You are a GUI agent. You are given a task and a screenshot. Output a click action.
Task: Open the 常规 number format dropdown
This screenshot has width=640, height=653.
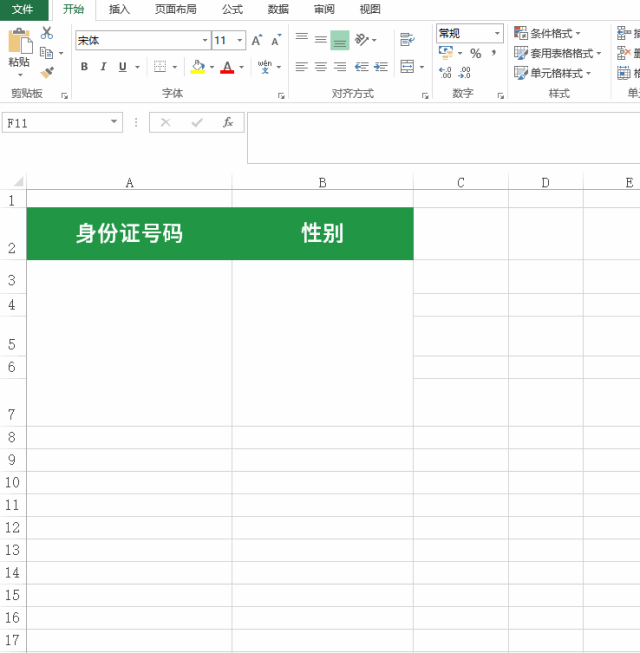coord(497,33)
